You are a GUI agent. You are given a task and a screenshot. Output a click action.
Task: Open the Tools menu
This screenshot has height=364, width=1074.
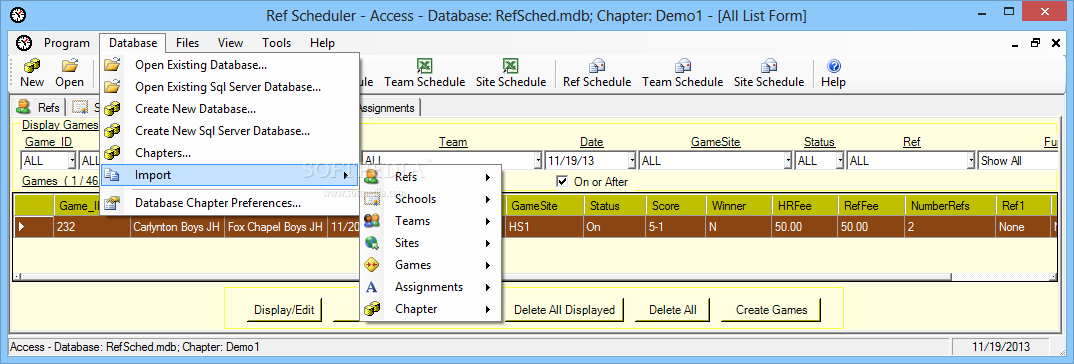(276, 43)
